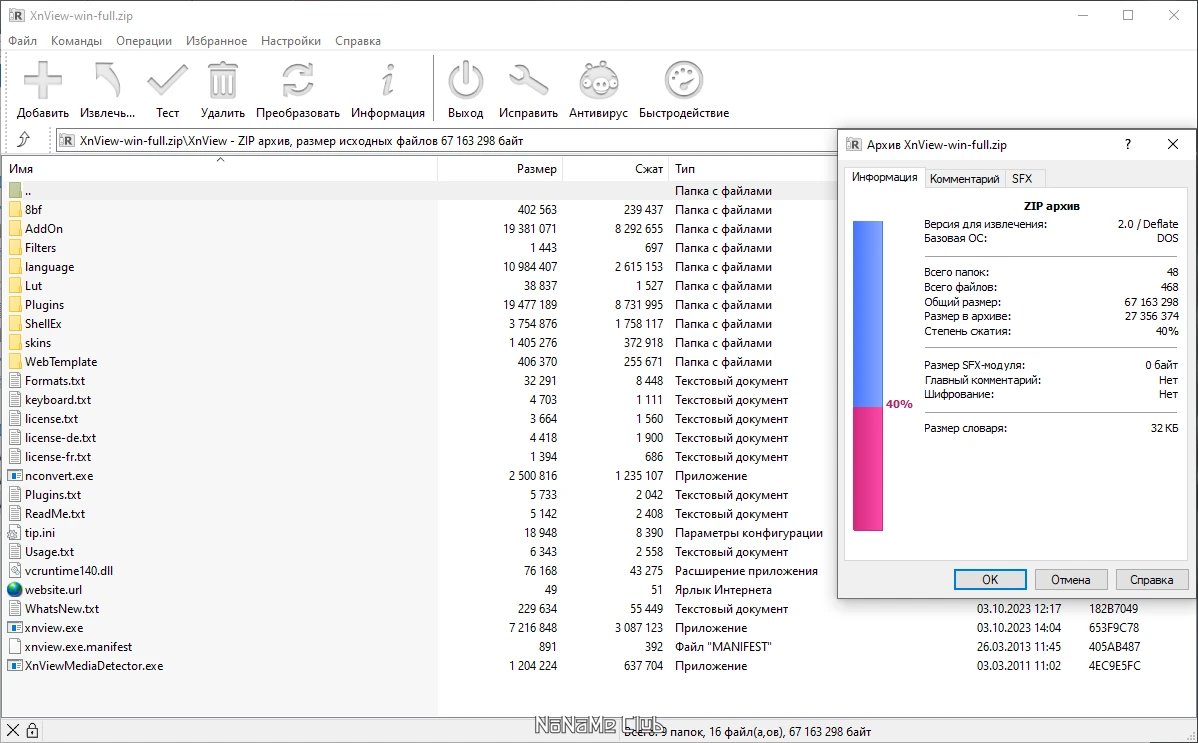Launch the Антивирус scan icon
The width and height of the screenshot is (1198, 743).
coord(598,80)
